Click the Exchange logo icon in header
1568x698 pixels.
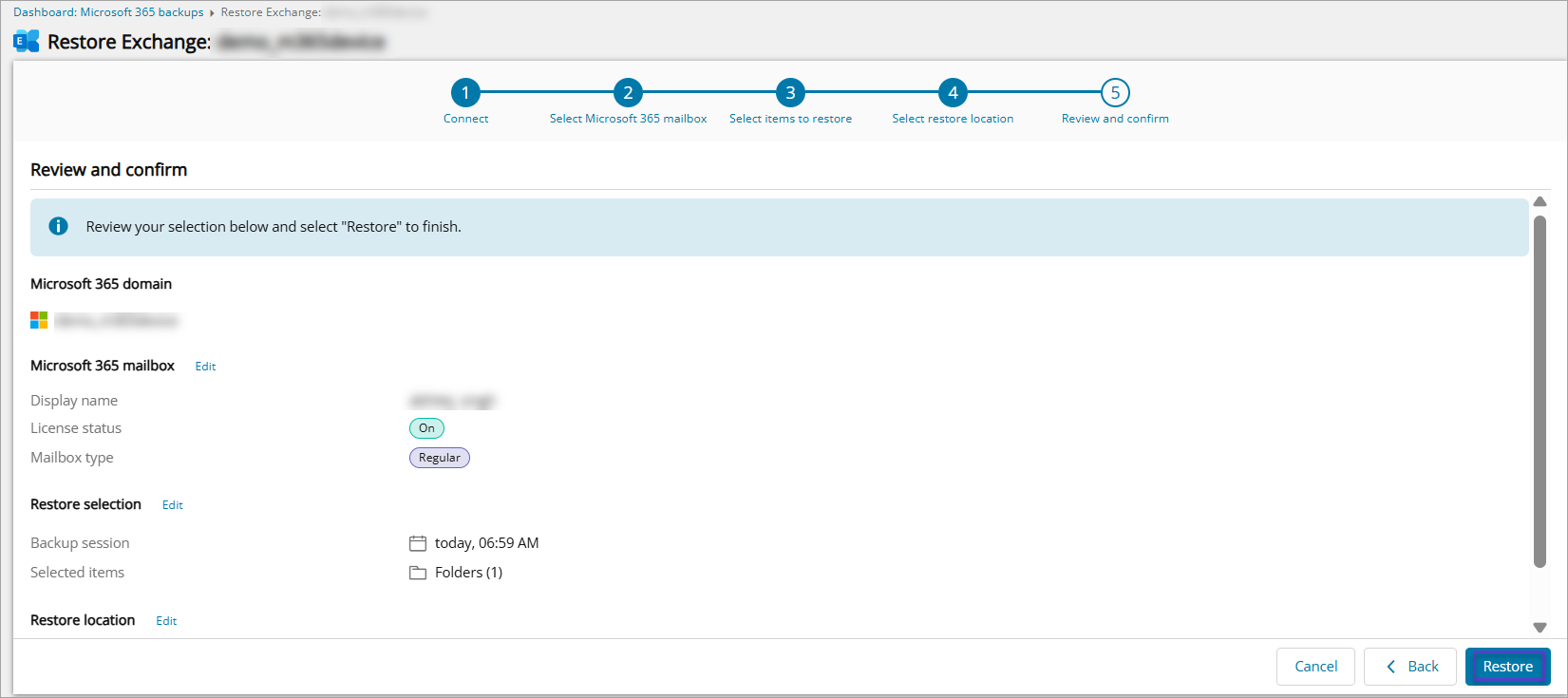[27, 41]
